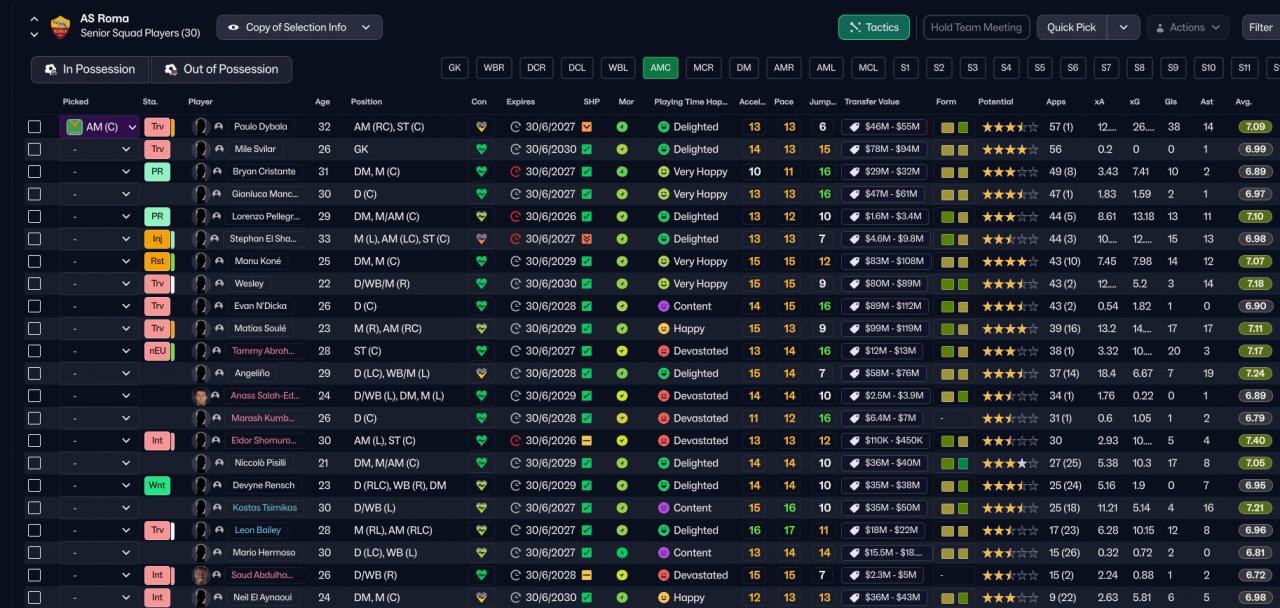The width and height of the screenshot is (1280, 608).
Task: Check the box in Lorenzo Pellegrini's row
Action: tap(35, 216)
